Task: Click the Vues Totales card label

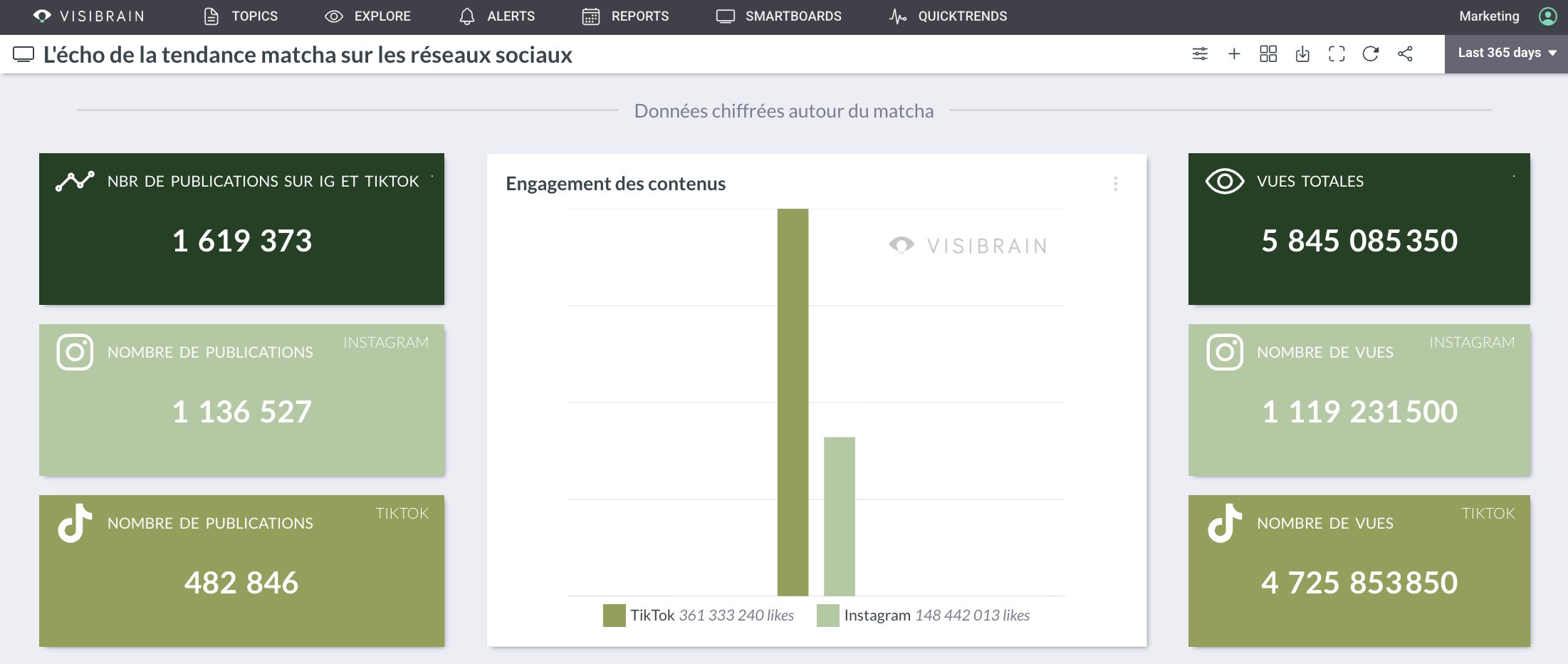Action: pos(1310,181)
